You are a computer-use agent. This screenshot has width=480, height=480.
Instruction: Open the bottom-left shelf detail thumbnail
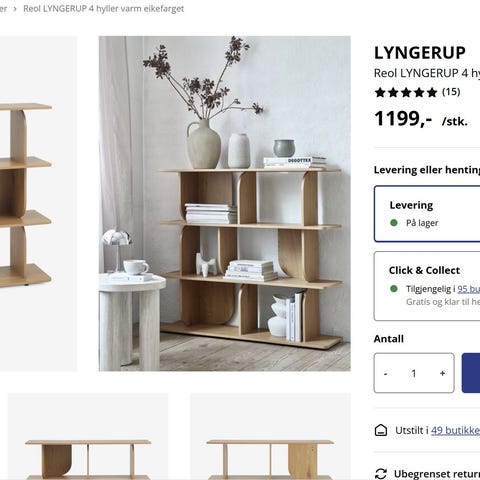(88, 437)
